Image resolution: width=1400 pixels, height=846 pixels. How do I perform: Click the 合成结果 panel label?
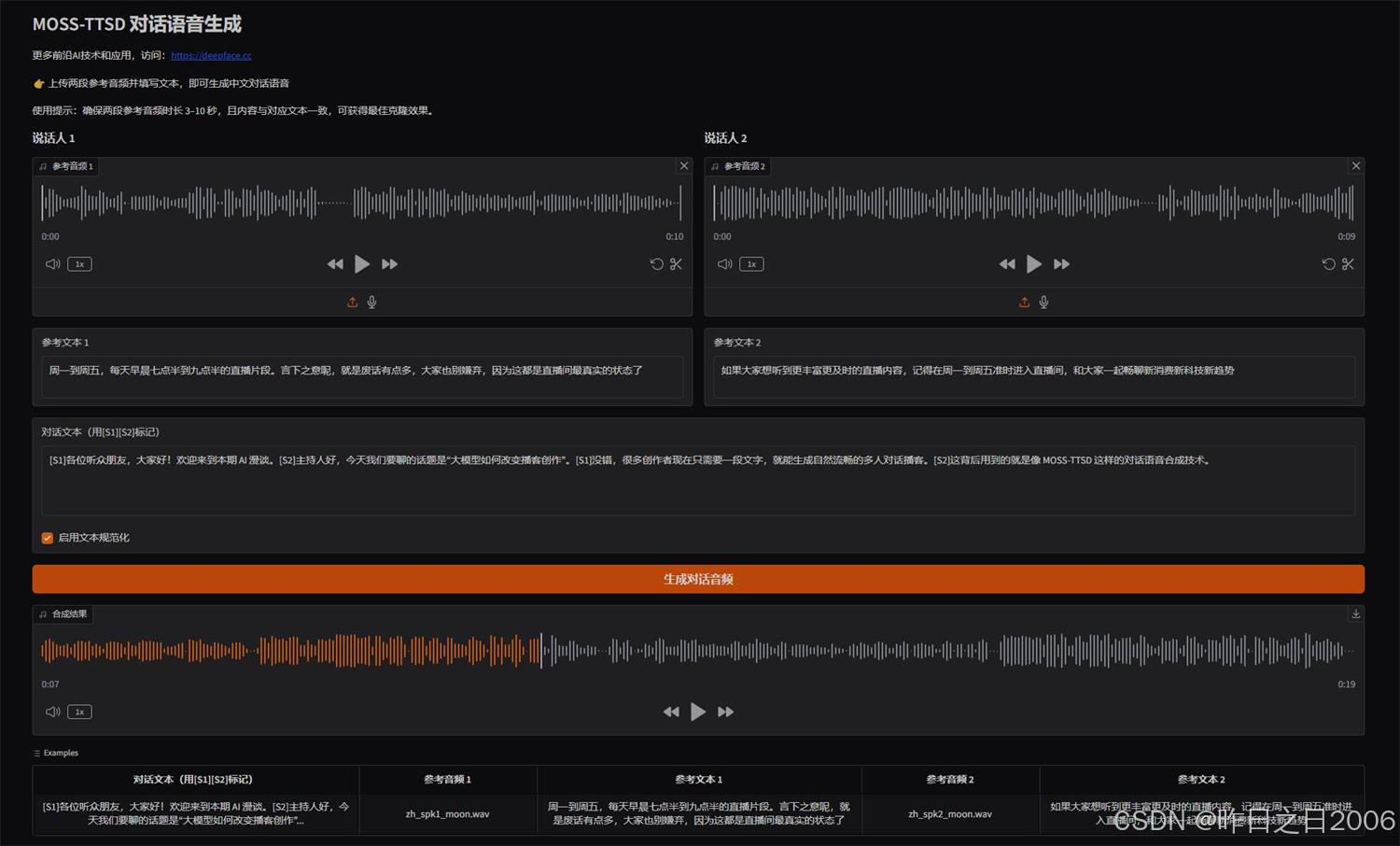63,613
